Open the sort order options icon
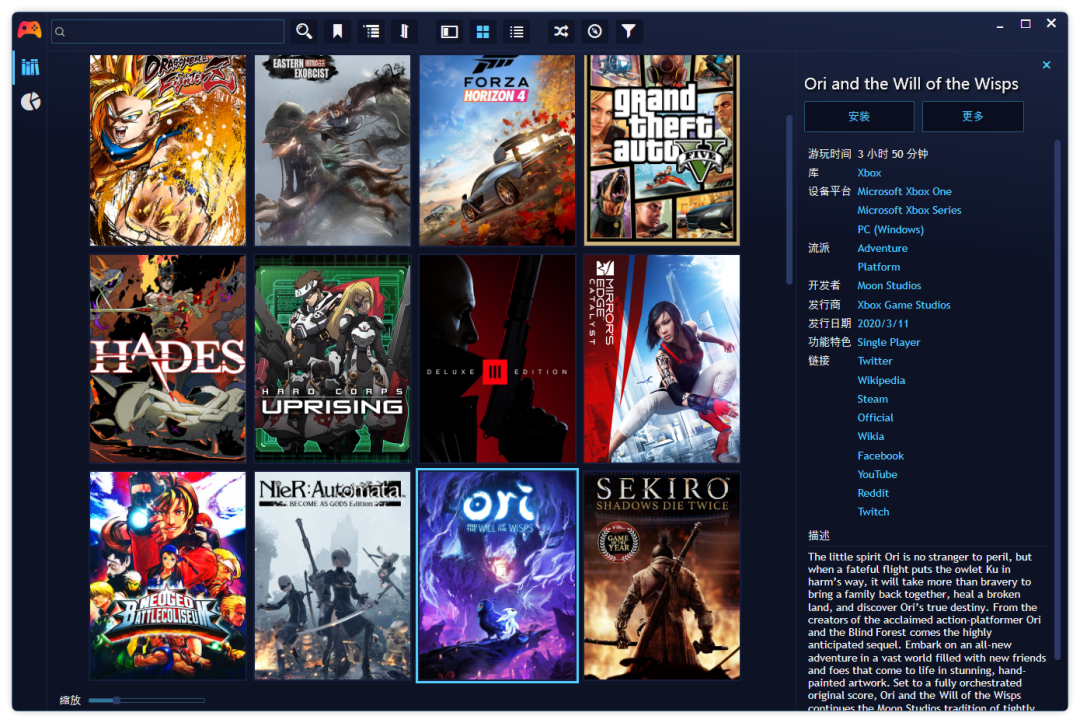Image resolution: width=1080 pixels, height=723 pixels. tap(405, 31)
